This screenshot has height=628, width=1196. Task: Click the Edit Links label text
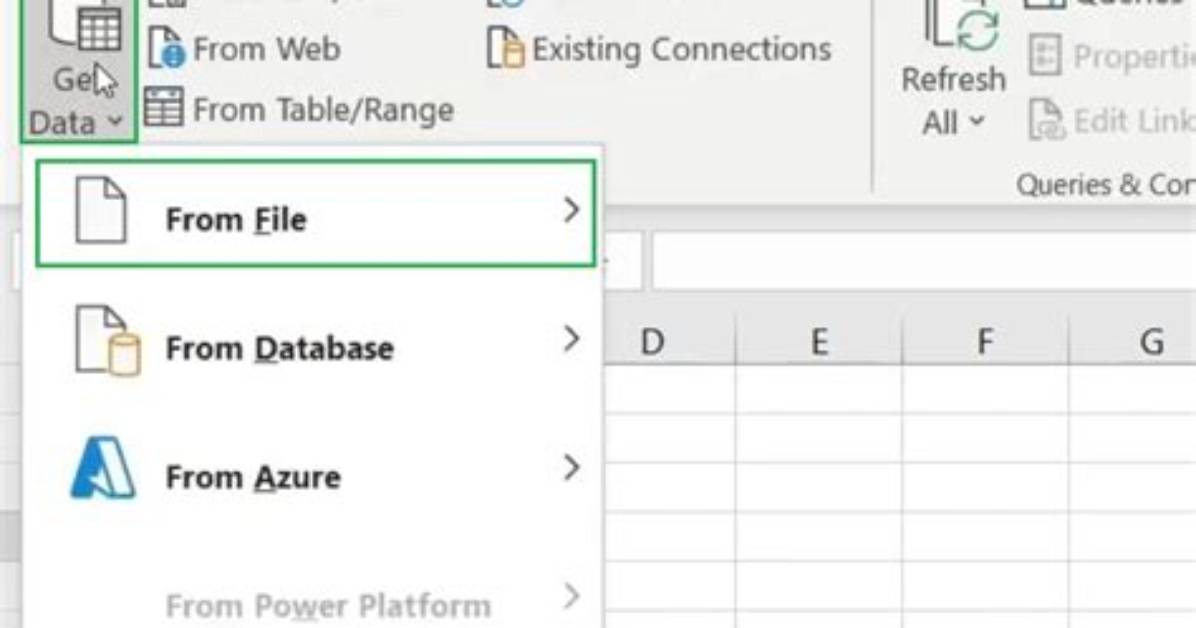point(1133,121)
